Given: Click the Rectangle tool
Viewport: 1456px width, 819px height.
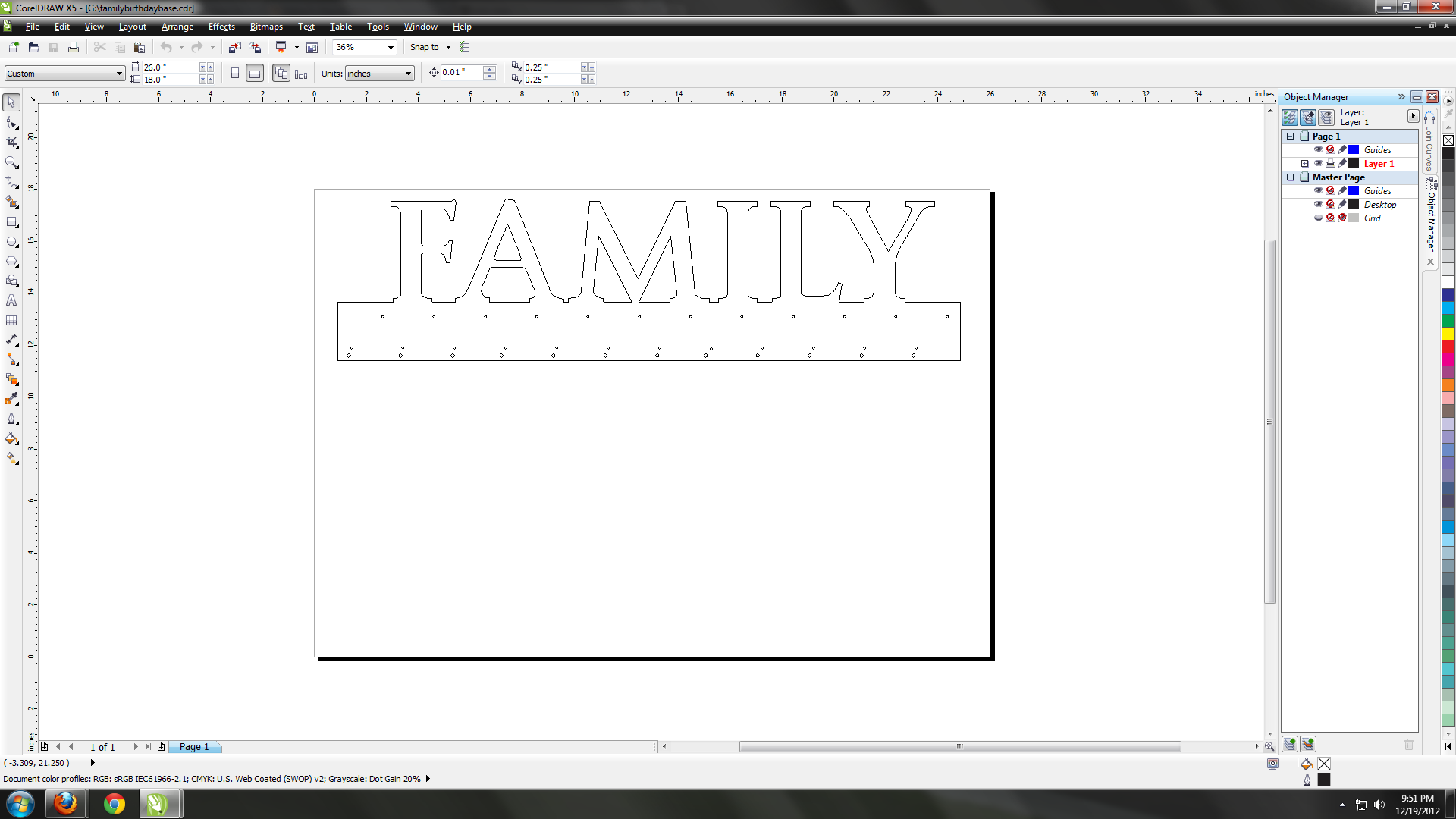Looking at the screenshot, I should click(13, 222).
